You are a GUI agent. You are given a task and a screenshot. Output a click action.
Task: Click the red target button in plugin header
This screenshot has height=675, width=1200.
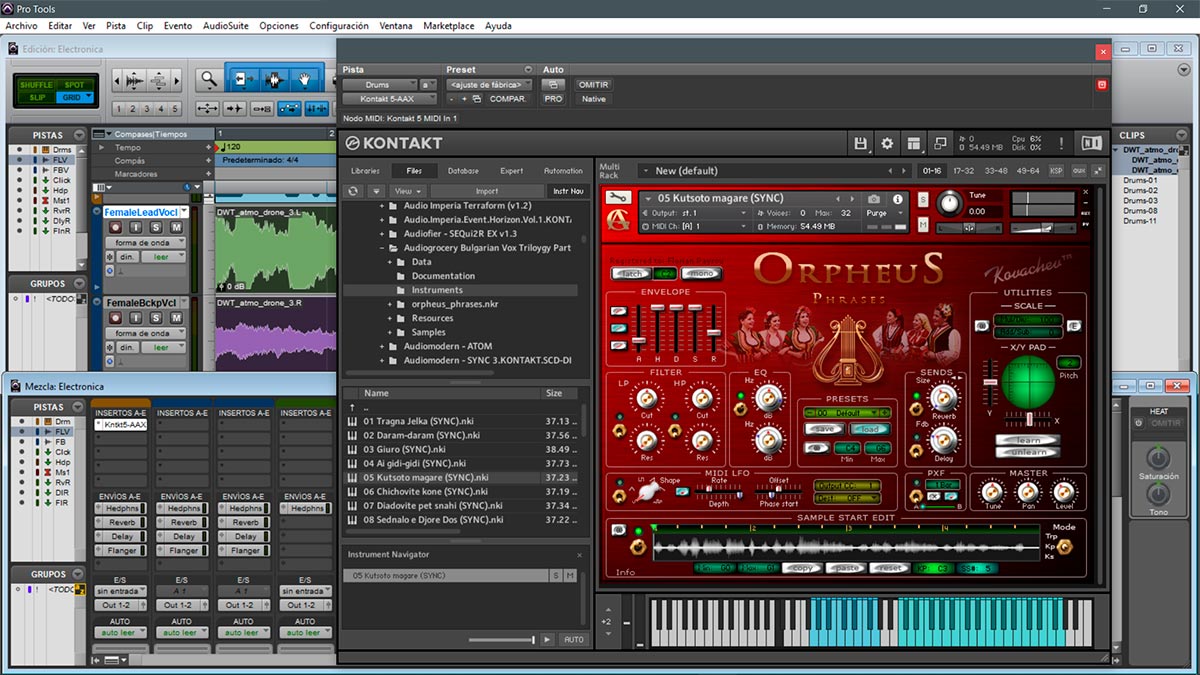coord(1102,85)
